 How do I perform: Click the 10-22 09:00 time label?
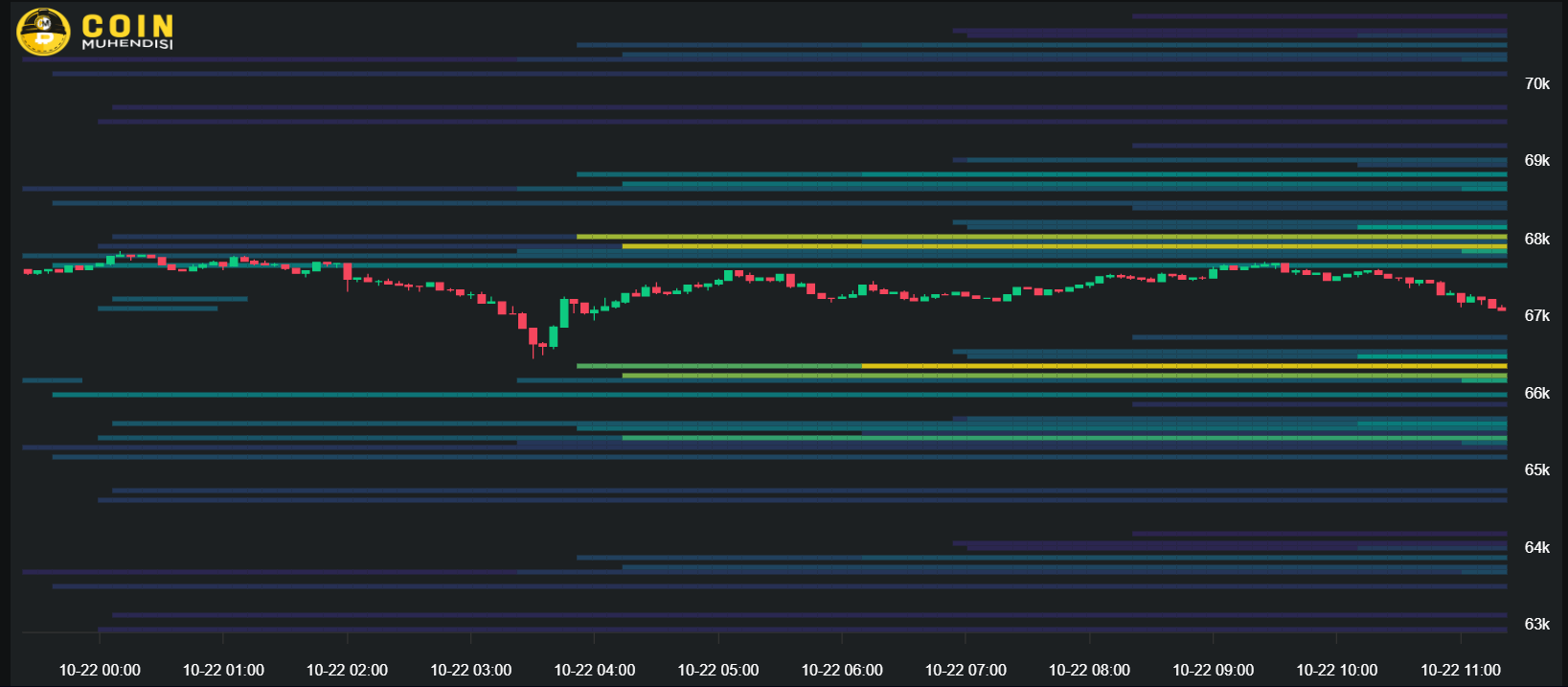pyautogui.click(x=1213, y=670)
